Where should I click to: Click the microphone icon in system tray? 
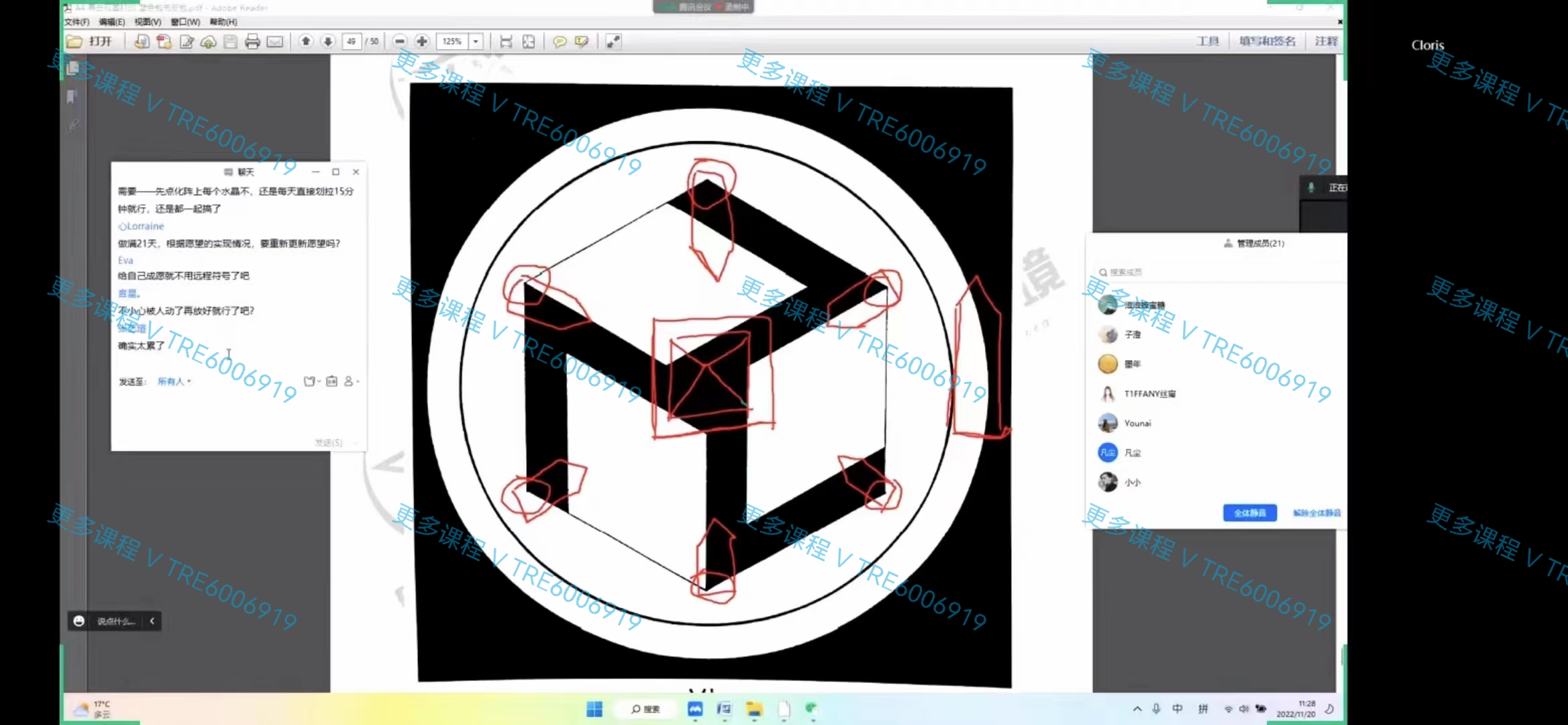(1156, 709)
